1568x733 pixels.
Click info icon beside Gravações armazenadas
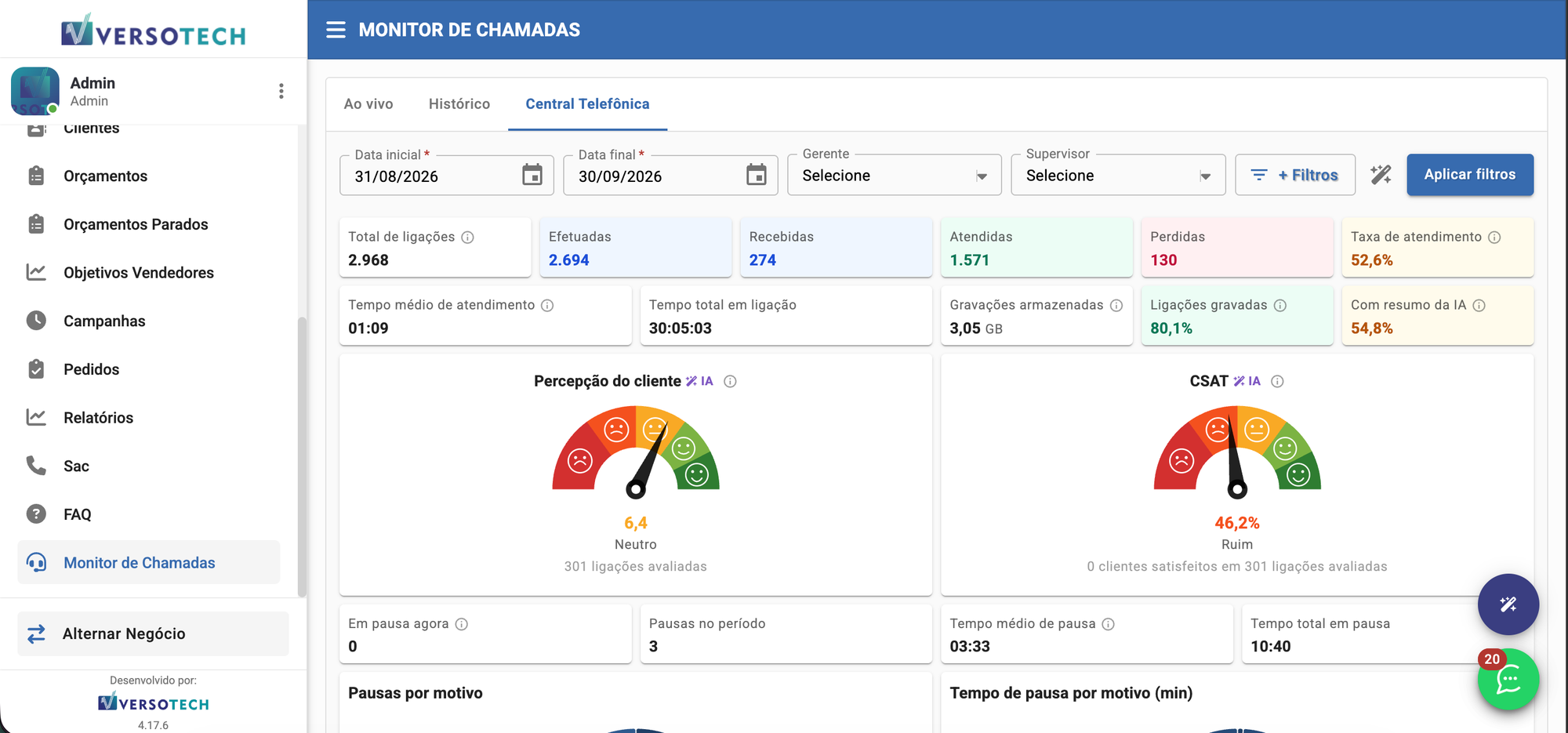pyautogui.click(x=1116, y=306)
